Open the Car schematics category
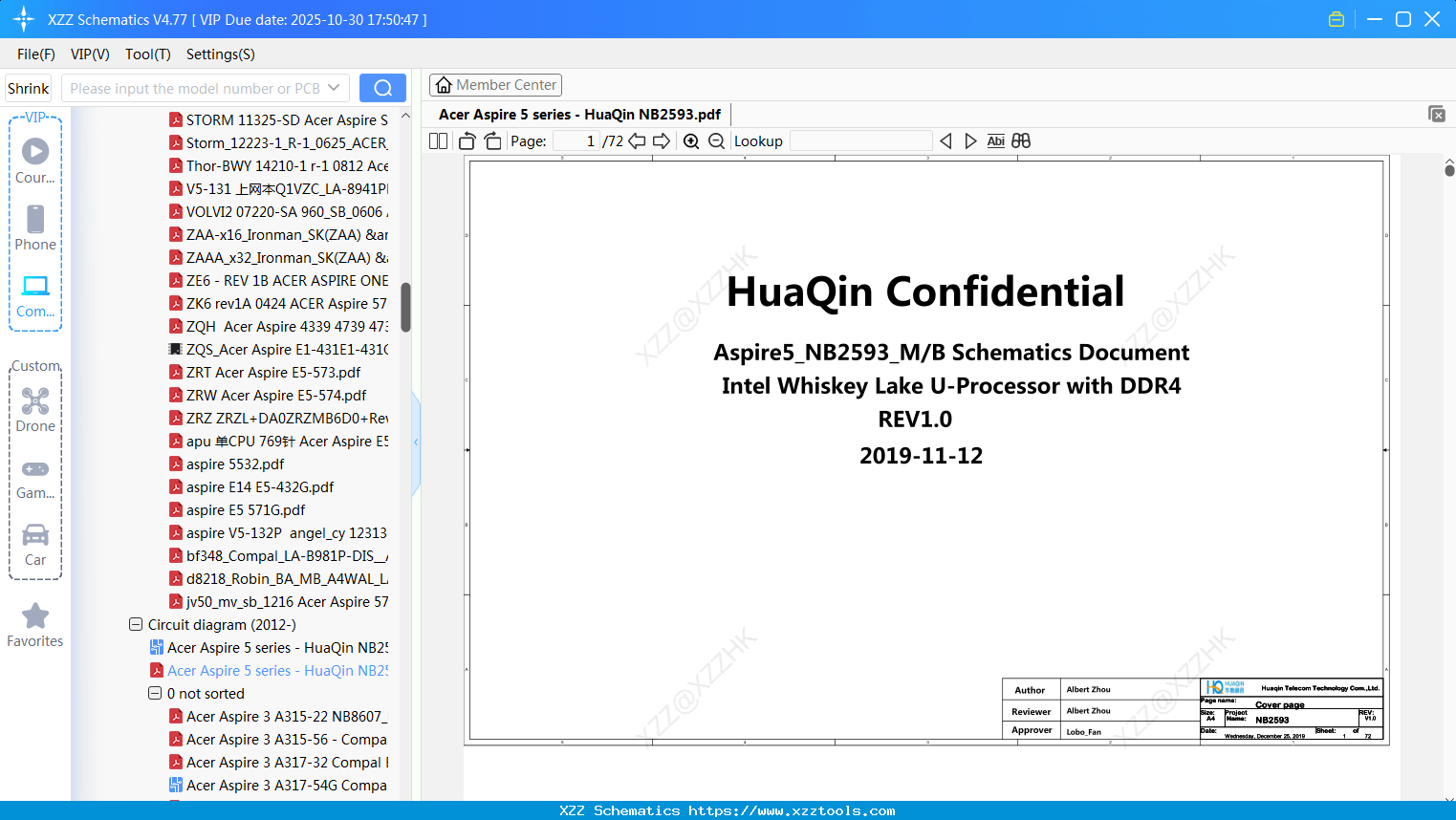 [x=35, y=544]
